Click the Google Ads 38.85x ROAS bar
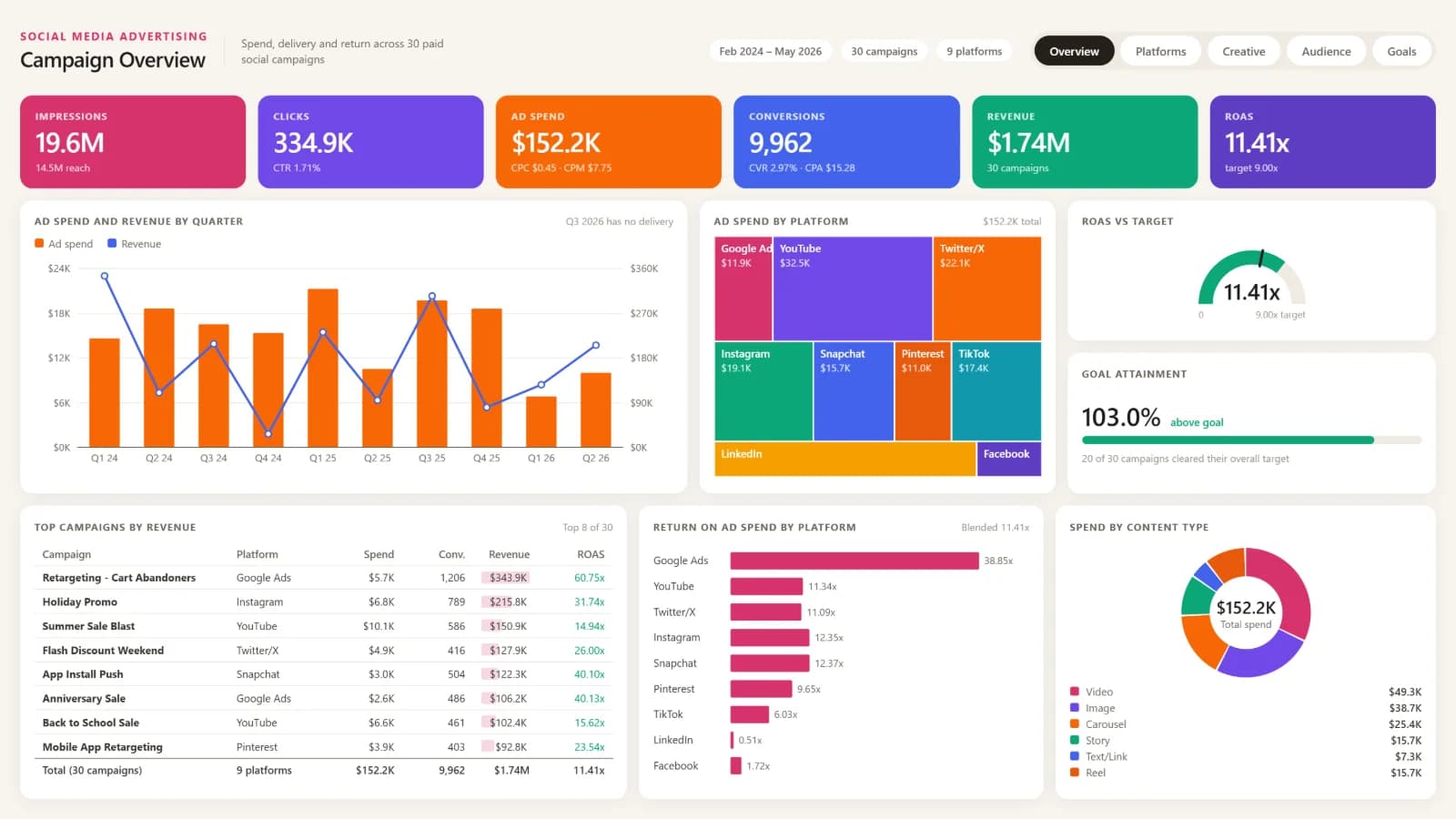Viewport: 1456px width, 819px height. tap(854, 561)
